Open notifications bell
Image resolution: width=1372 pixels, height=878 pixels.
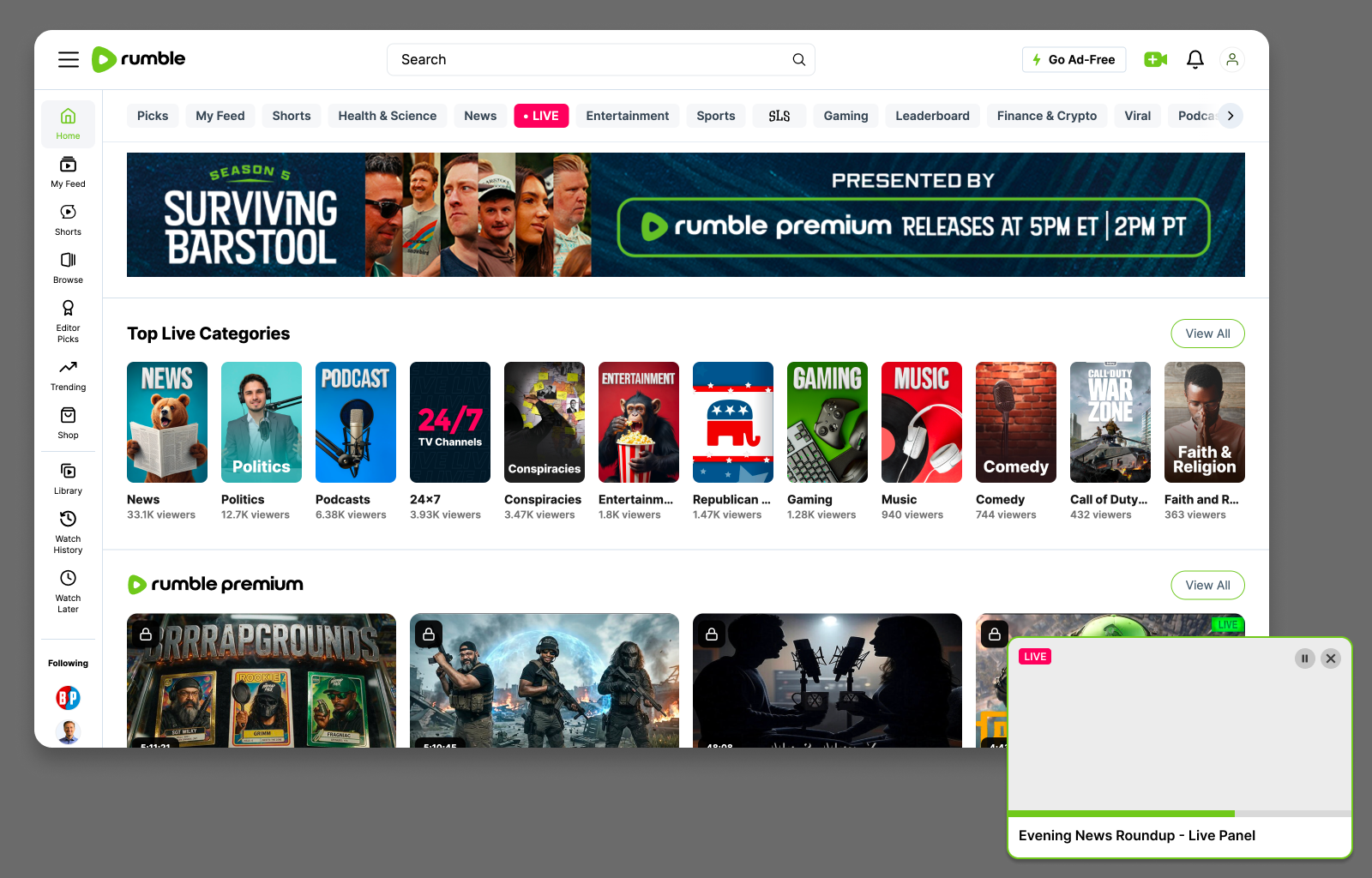[1195, 59]
